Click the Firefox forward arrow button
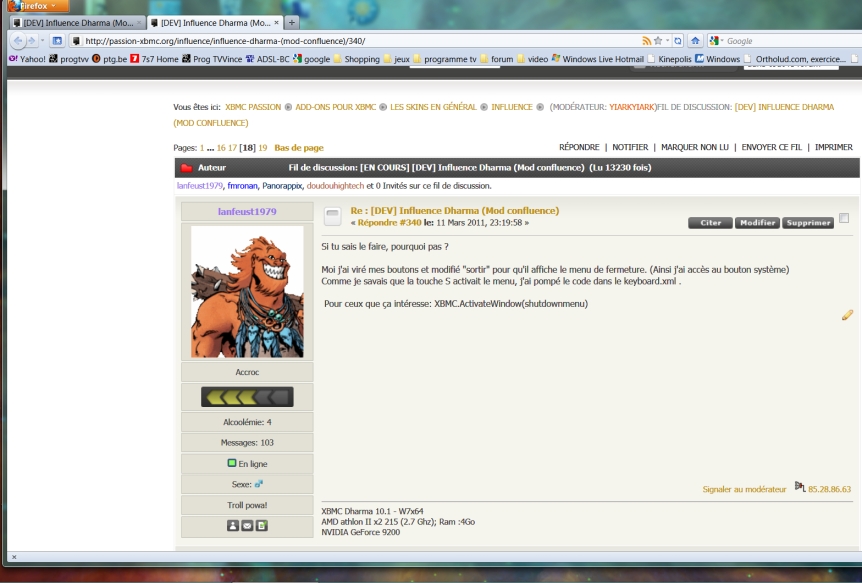Screen dimensions: 862x583 tap(32, 41)
